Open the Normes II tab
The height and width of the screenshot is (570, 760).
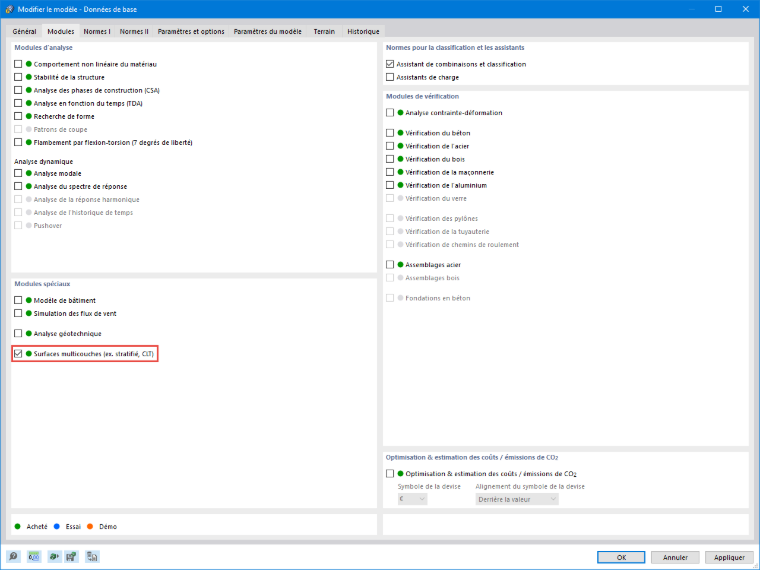pyautogui.click(x=134, y=32)
